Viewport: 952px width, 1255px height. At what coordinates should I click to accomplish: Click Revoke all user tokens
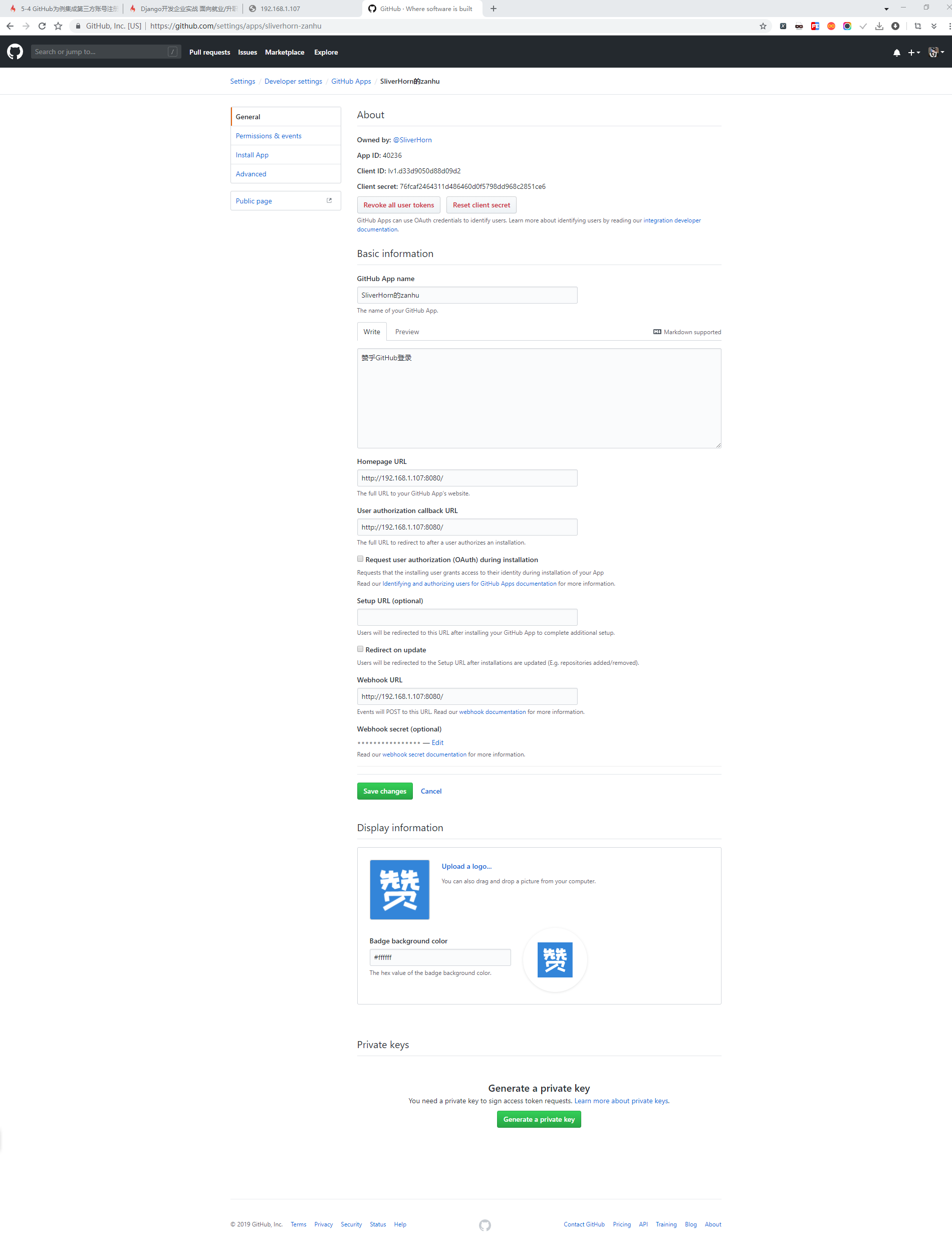(x=398, y=205)
